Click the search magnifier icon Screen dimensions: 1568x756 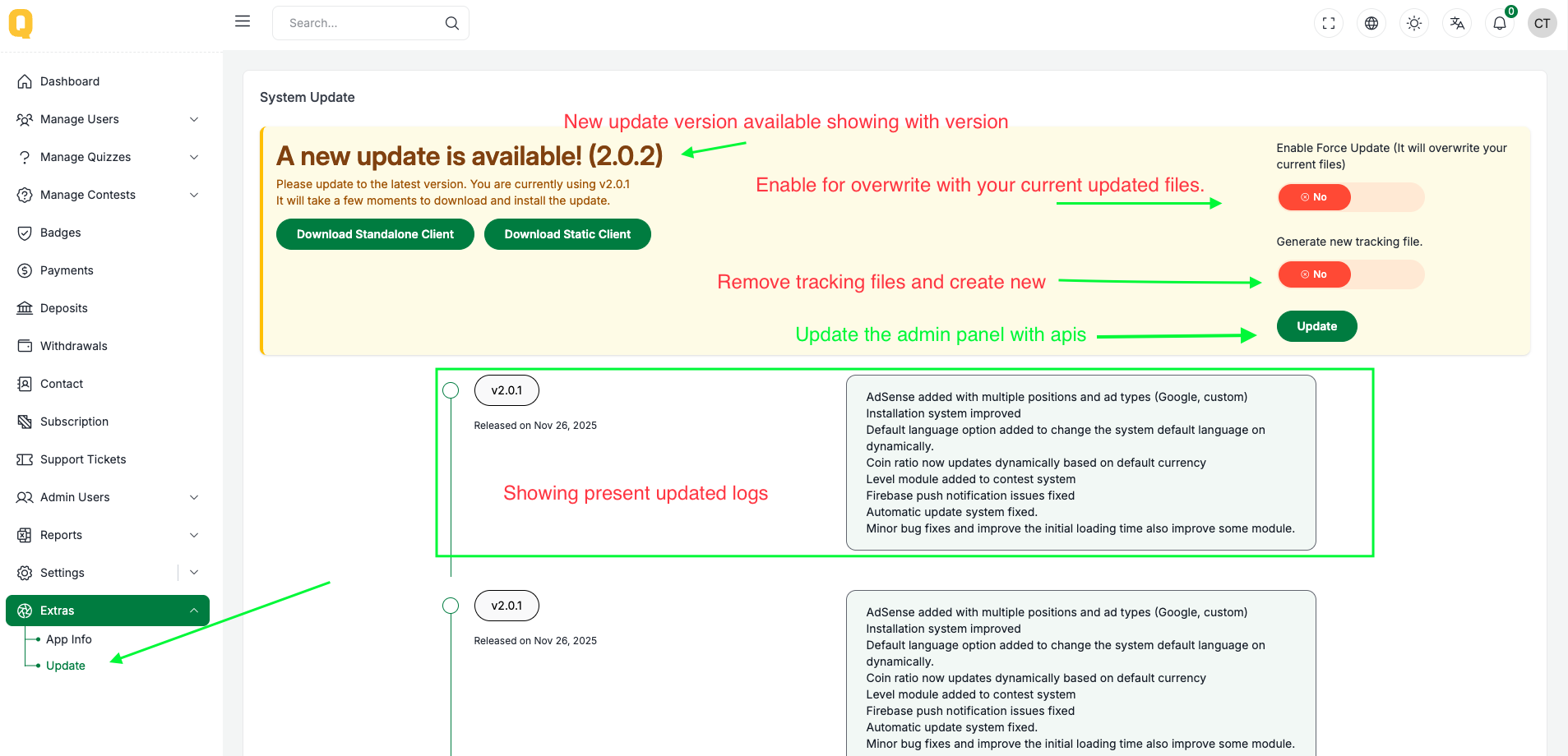pos(451,23)
